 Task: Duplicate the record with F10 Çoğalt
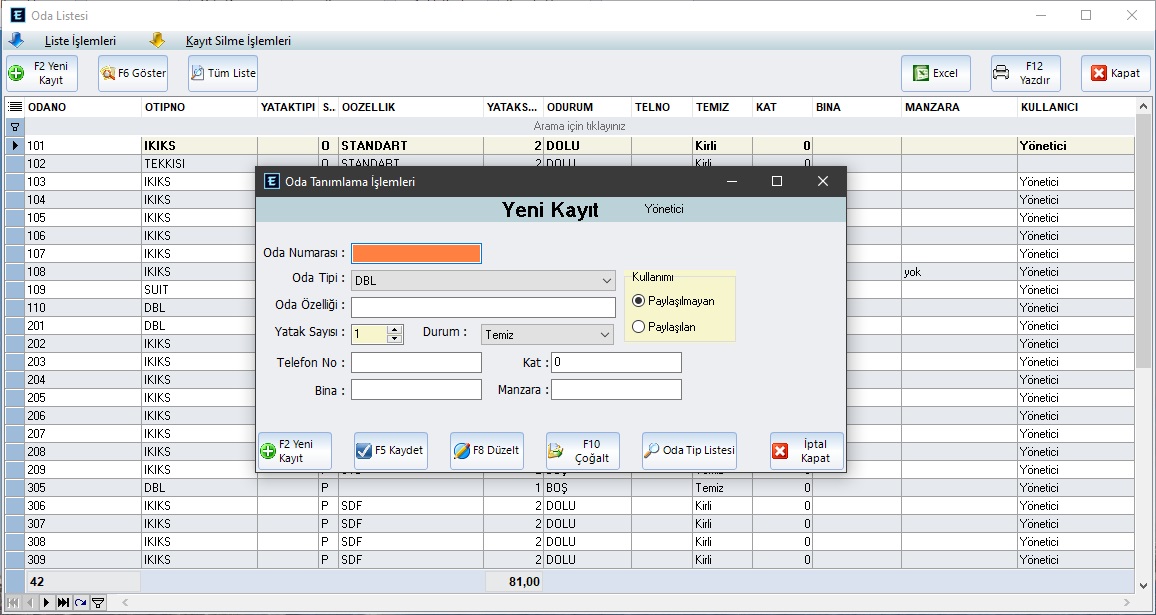(582, 451)
